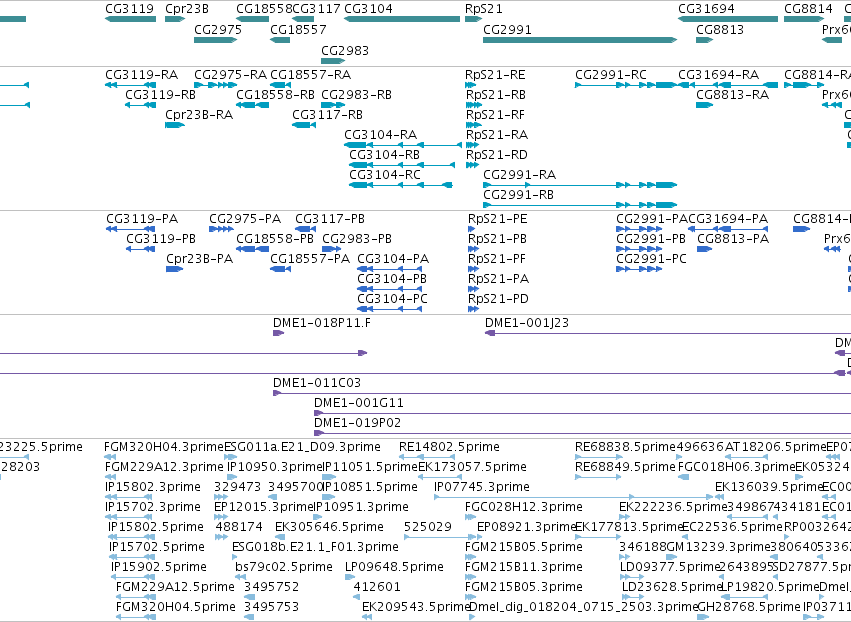
Task: Select transcript CG2975-RA
Action: click(x=230, y=74)
